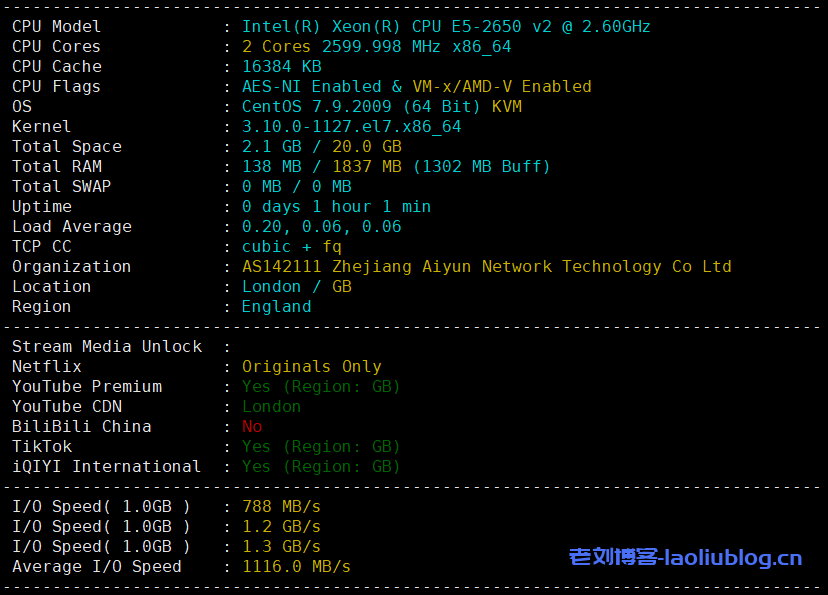The height and width of the screenshot is (595, 828).
Task: Select the CPU Cores value line
Action: tap(376, 46)
